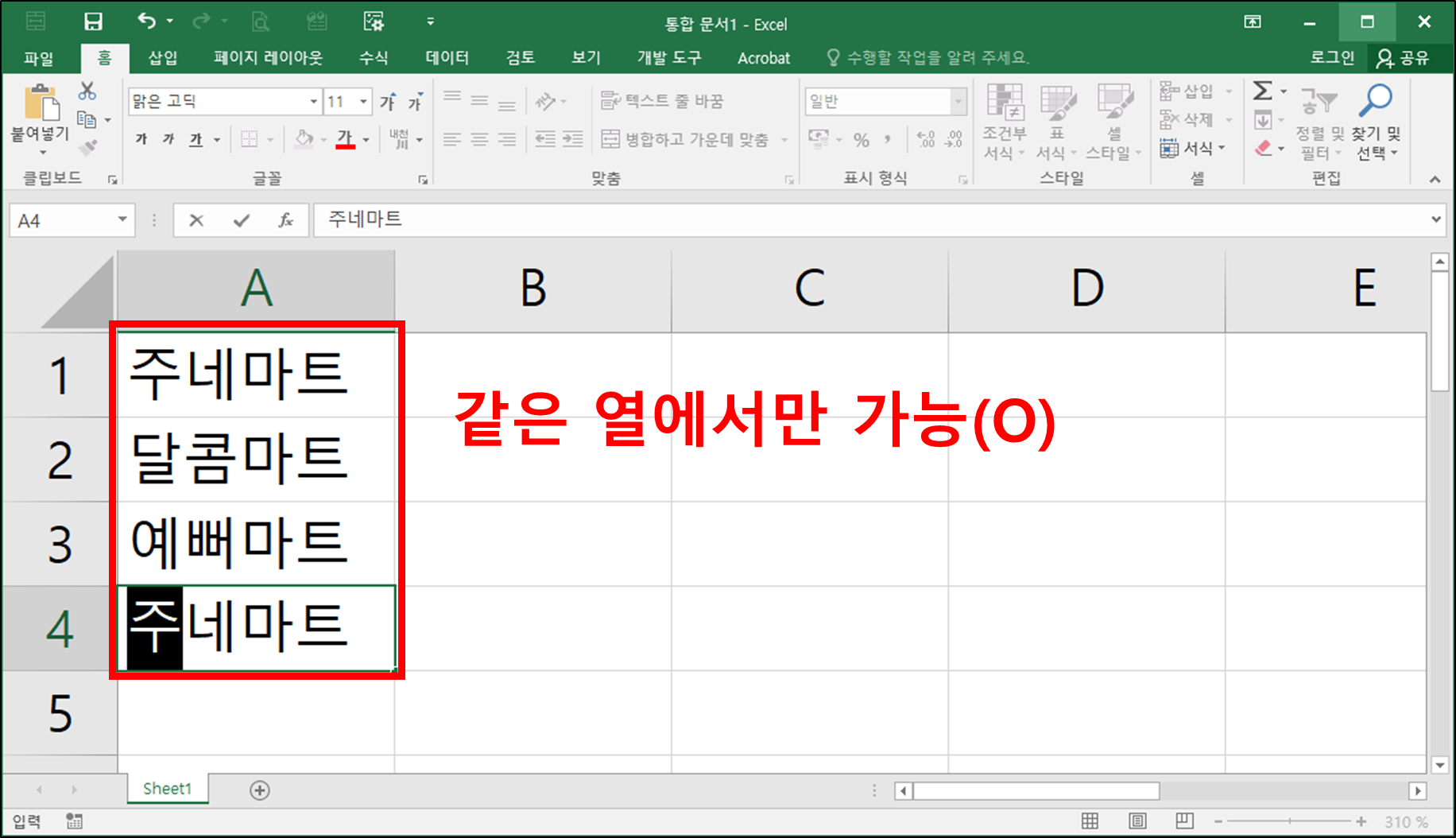Click the Fill down arrow icon
The width and height of the screenshot is (1456, 838).
[1263, 120]
